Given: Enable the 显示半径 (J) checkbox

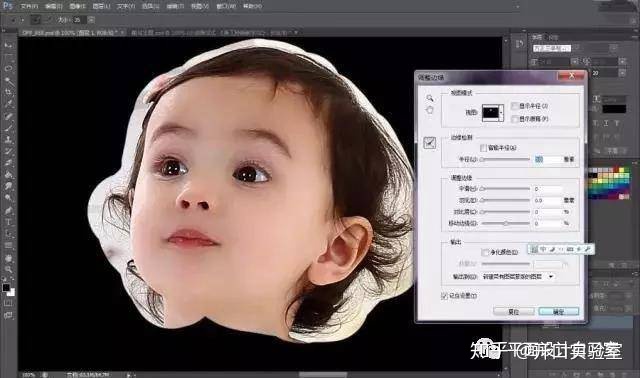Looking at the screenshot, I should [515, 106].
